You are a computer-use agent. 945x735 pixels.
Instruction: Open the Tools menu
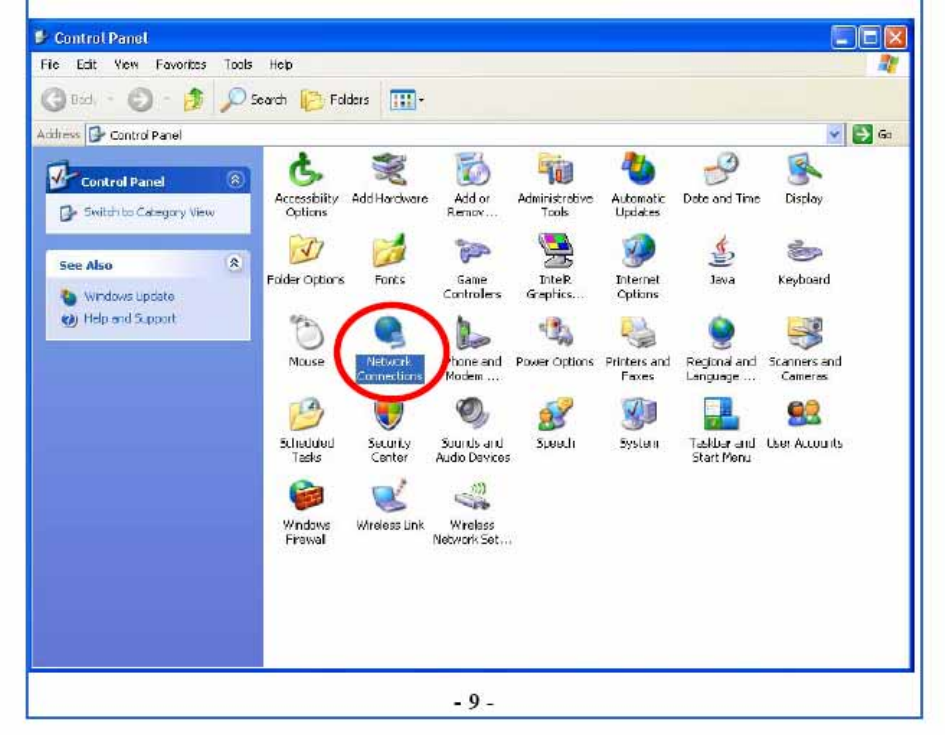point(238,64)
